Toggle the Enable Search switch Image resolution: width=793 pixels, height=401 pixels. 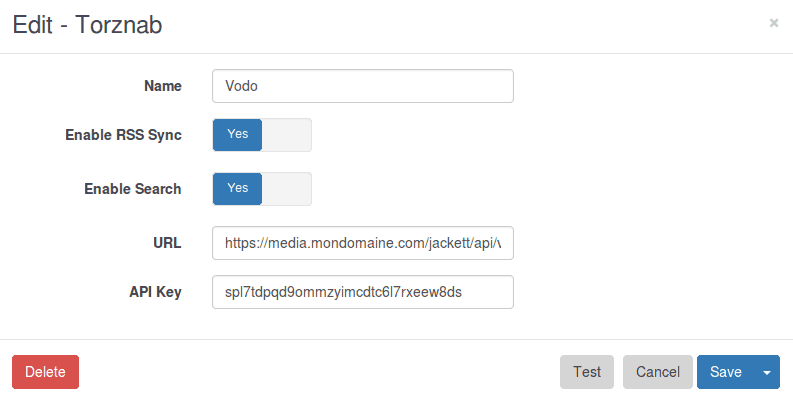point(262,189)
